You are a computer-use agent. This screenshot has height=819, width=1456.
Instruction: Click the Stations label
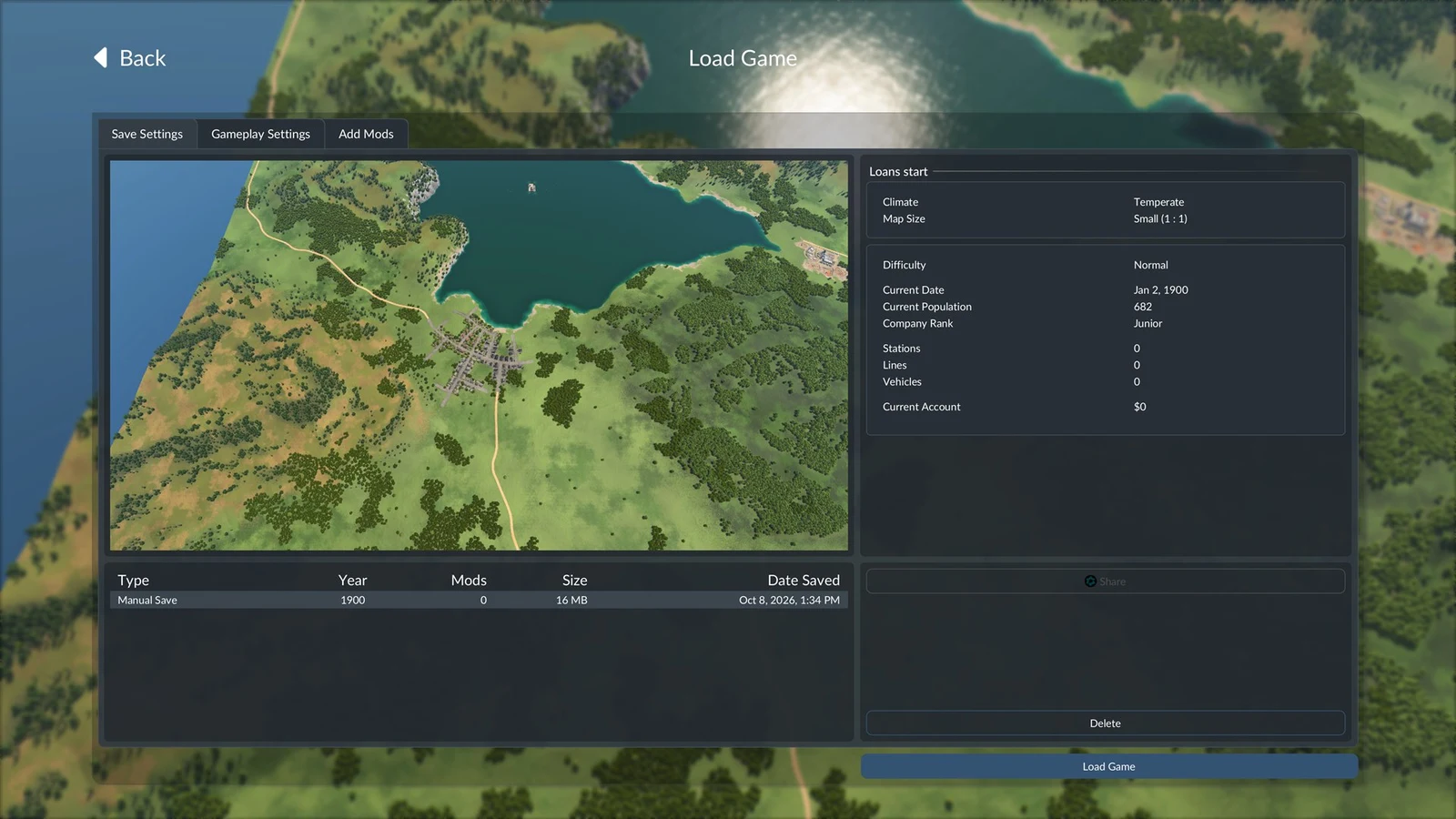click(x=901, y=349)
